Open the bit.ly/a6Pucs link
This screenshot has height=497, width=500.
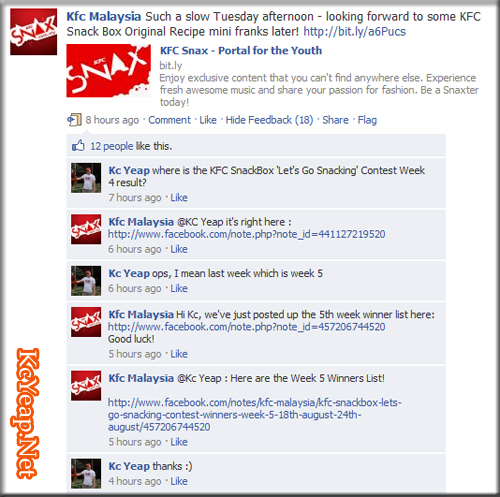[355, 32]
